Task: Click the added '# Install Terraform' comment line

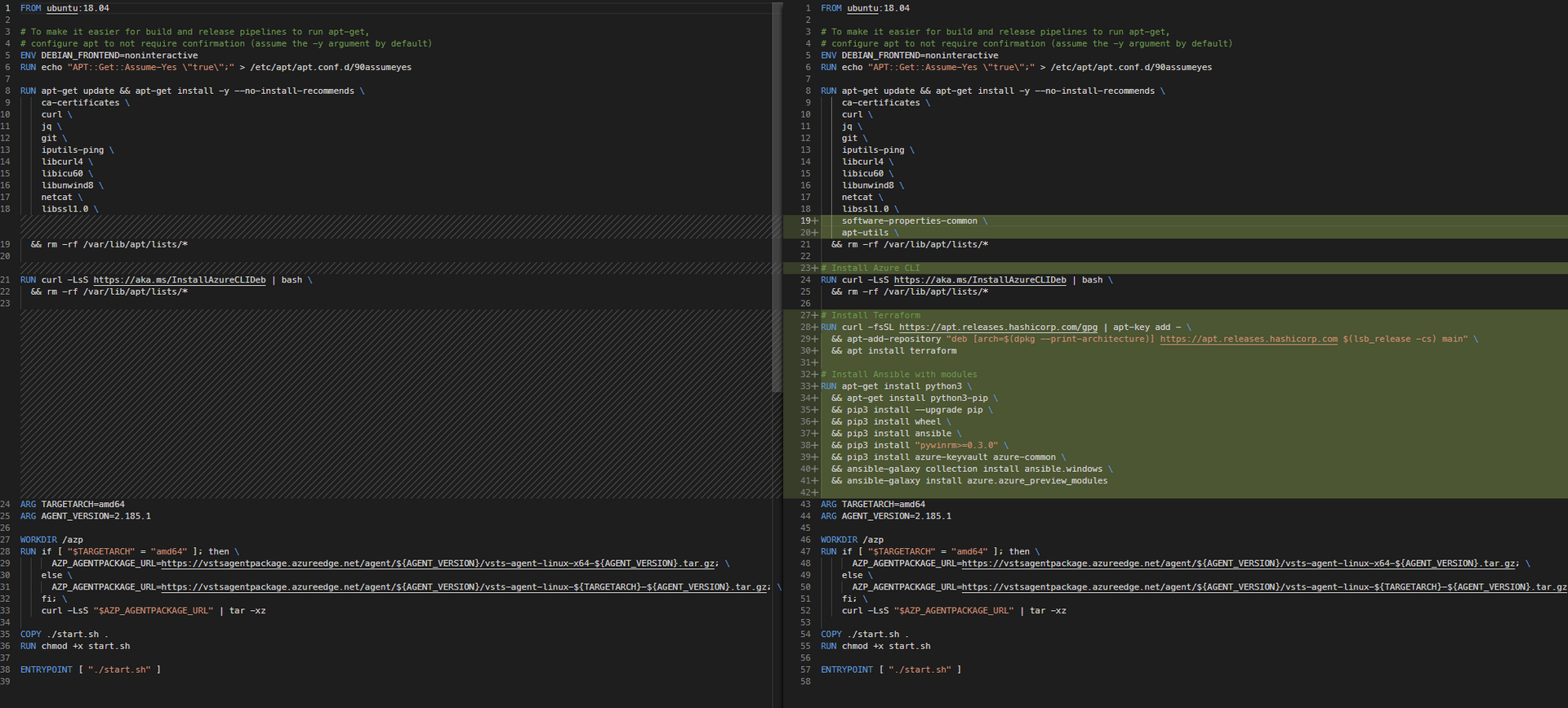Action: click(871, 315)
